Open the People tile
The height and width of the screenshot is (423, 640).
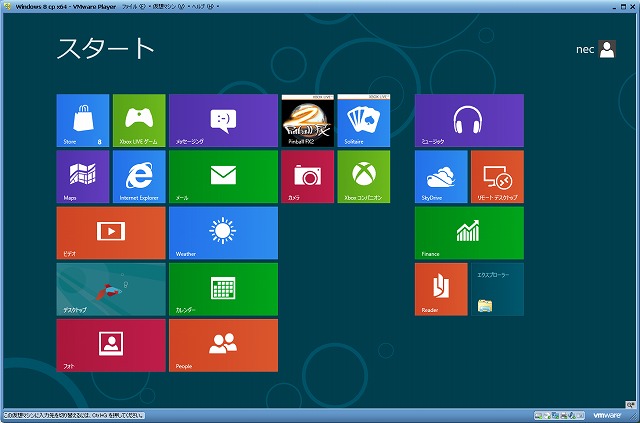click(223, 345)
